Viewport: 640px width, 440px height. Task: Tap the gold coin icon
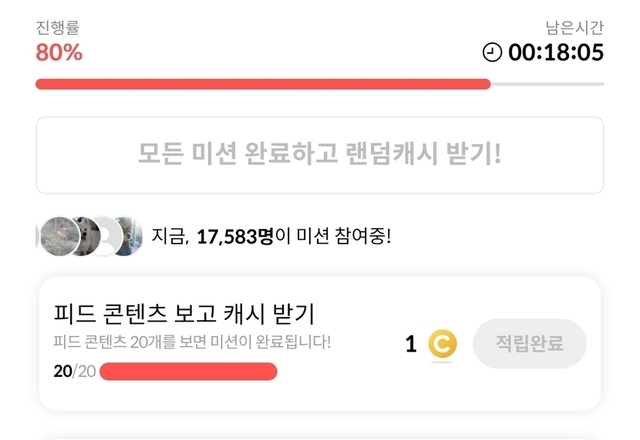click(x=442, y=345)
